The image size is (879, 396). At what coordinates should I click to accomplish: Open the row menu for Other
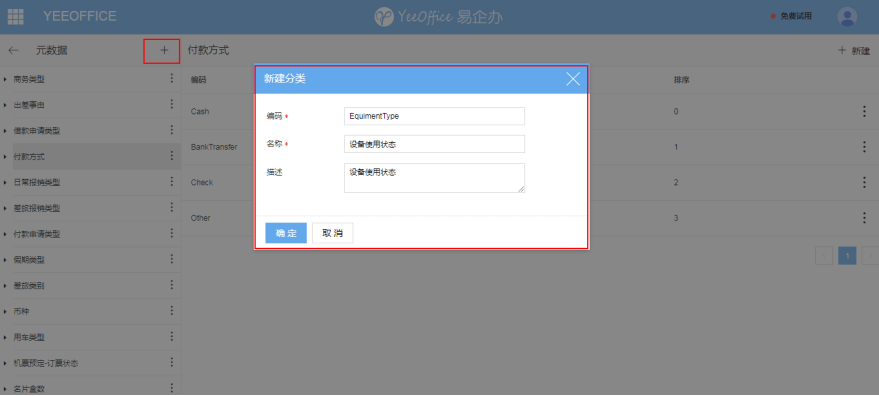(x=864, y=218)
